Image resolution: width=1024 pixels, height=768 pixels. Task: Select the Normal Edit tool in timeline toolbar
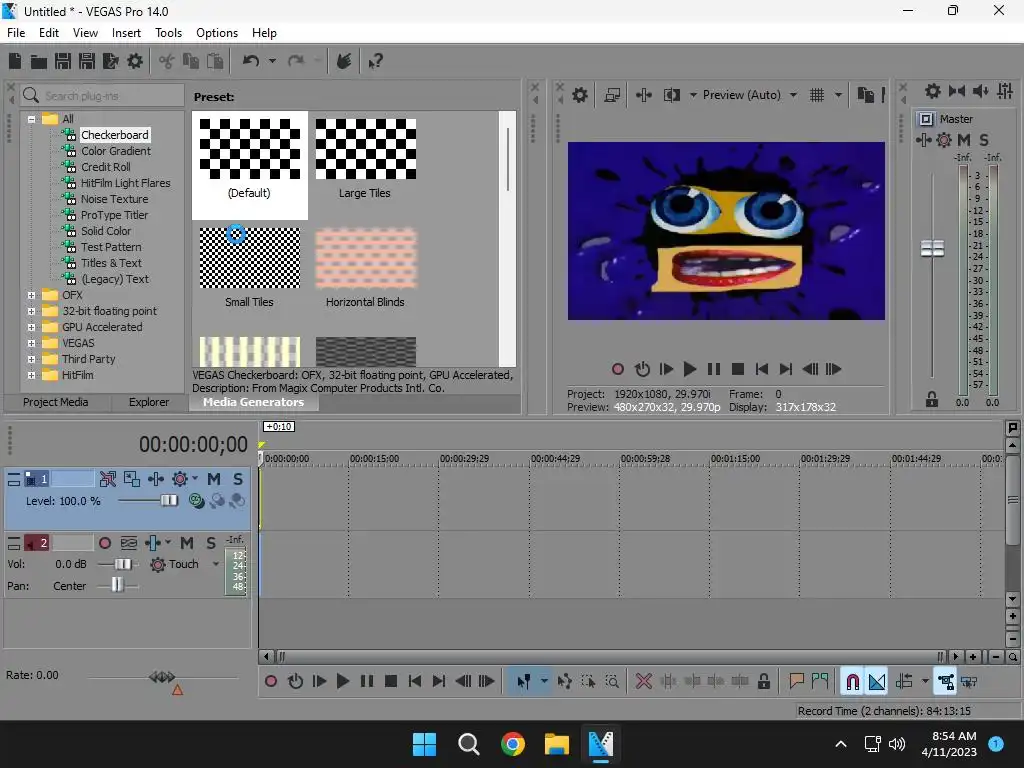pyautogui.click(x=524, y=682)
